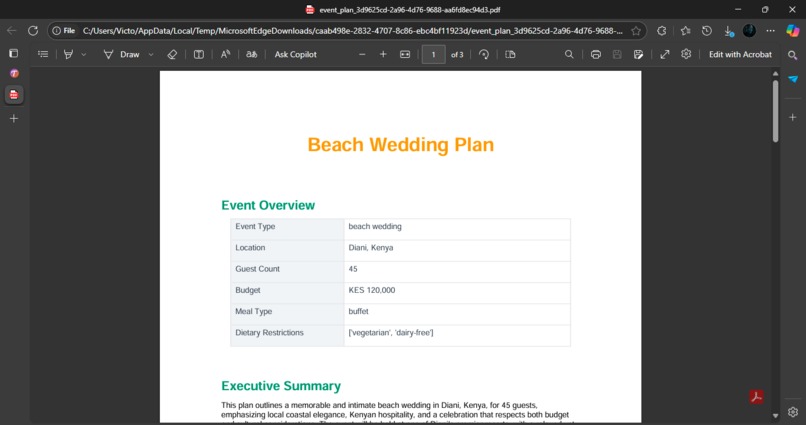Image resolution: width=806 pixels, height=425 pixels.
Task: Rotate the PDF page
Action: tap(484, 54)
